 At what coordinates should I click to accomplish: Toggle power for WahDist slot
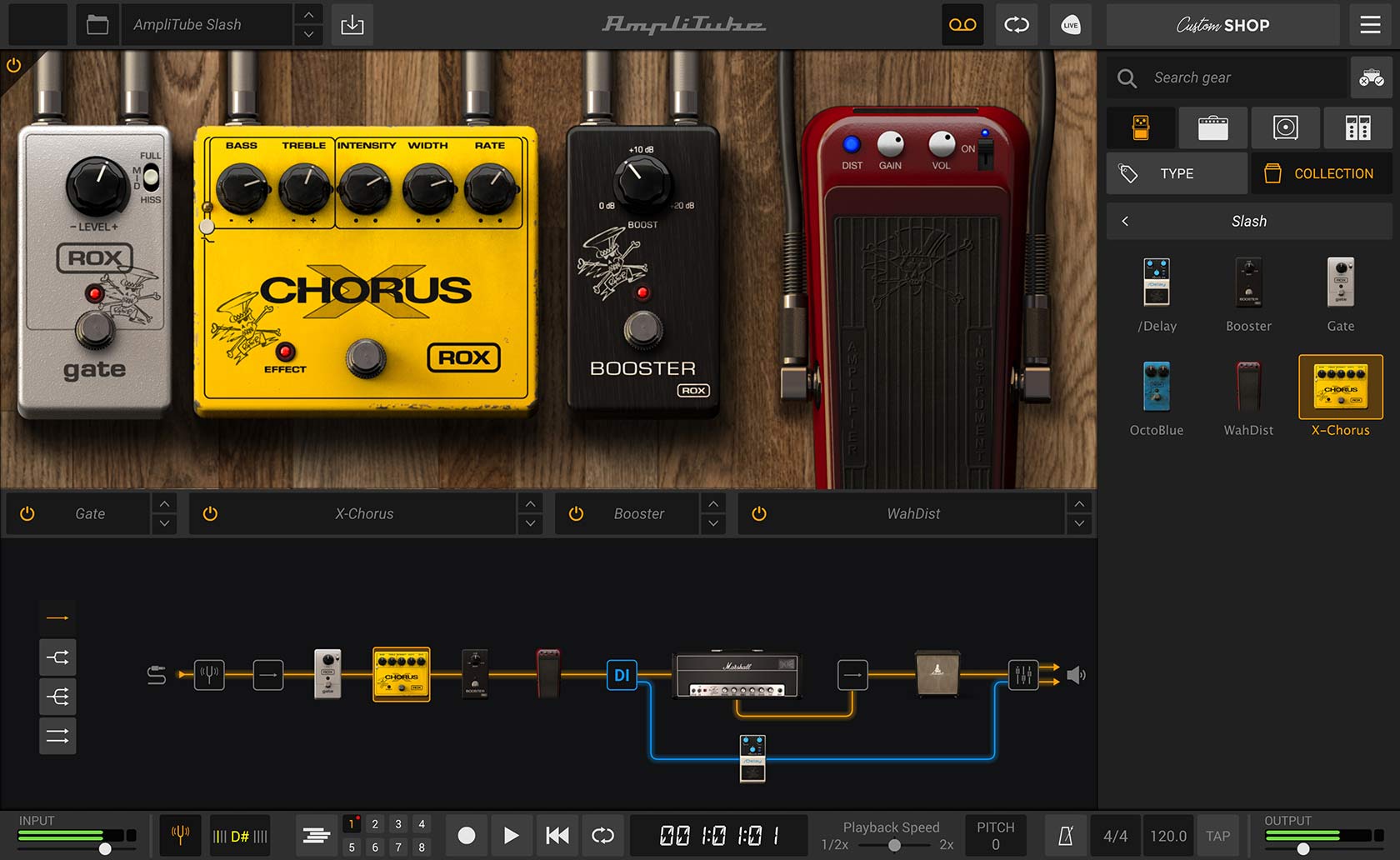[x=758, y=514]
